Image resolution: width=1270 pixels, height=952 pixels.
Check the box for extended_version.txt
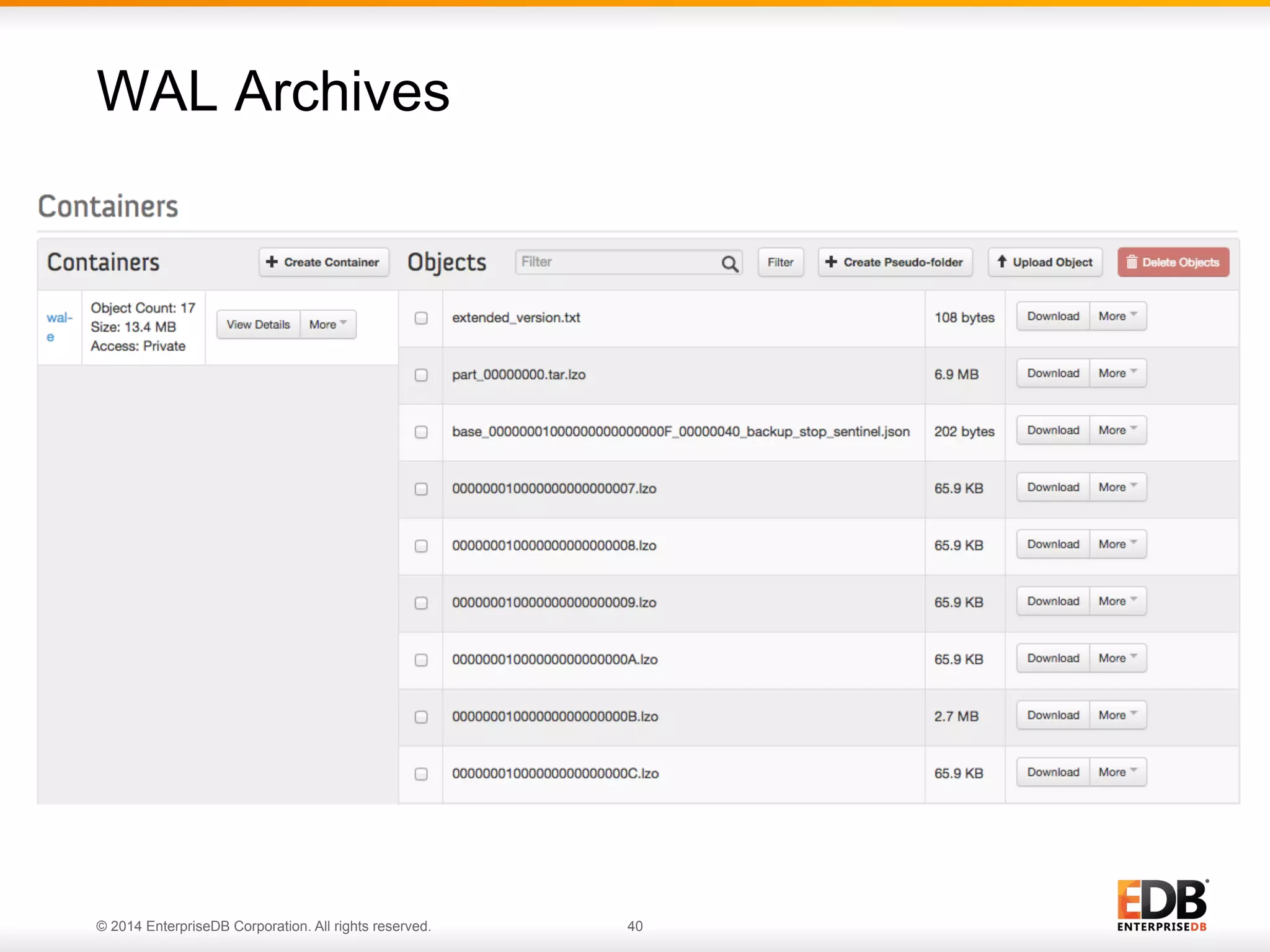421,318
